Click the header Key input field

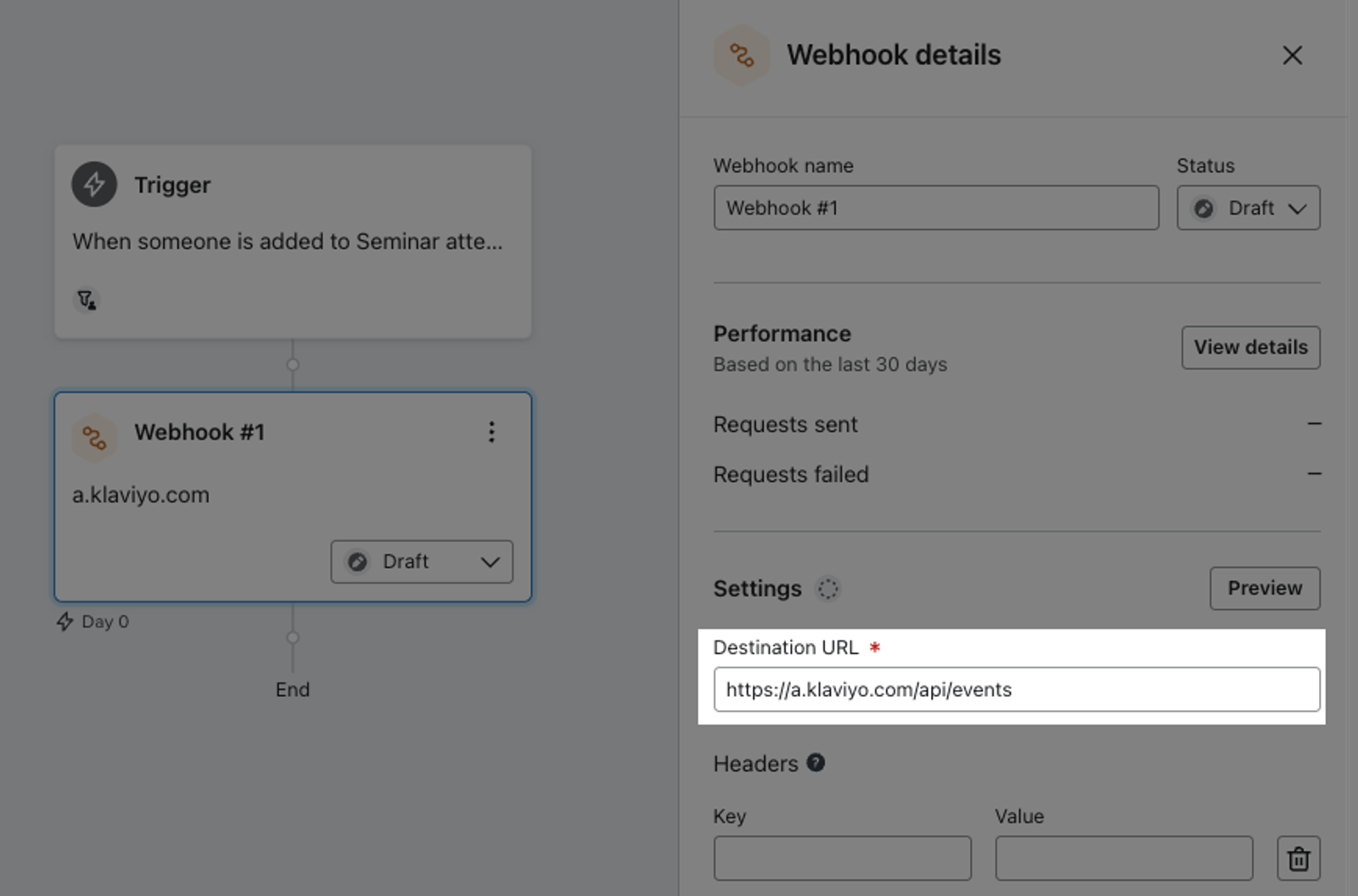tap(843, 858)
